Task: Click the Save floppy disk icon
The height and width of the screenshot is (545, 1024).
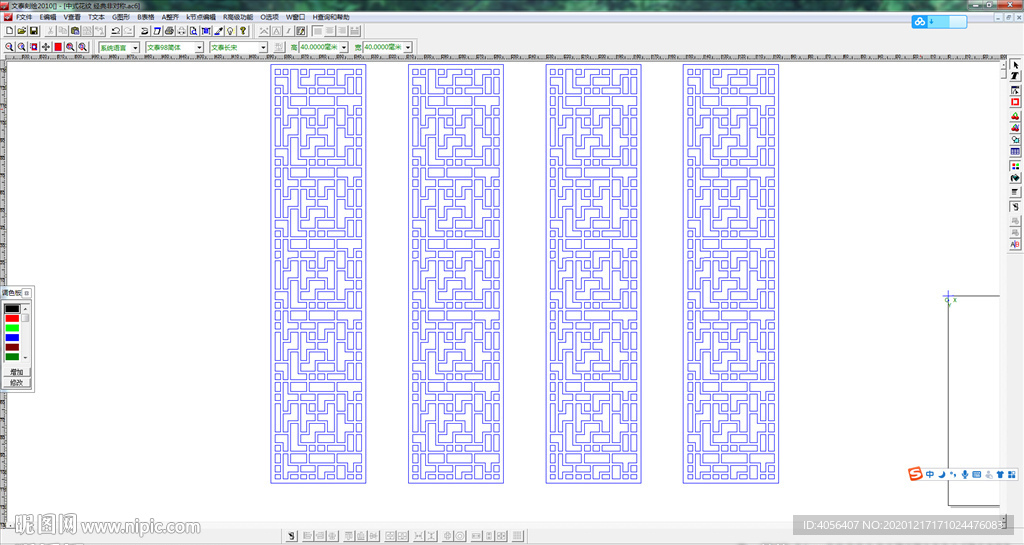Action: pos(34,31)
